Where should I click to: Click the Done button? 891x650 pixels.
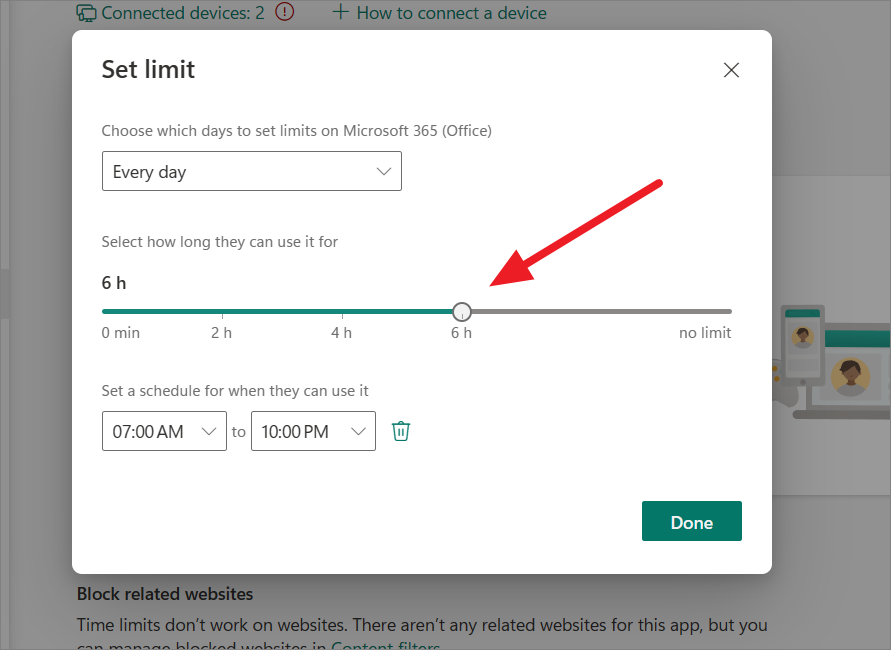[692, 521]
